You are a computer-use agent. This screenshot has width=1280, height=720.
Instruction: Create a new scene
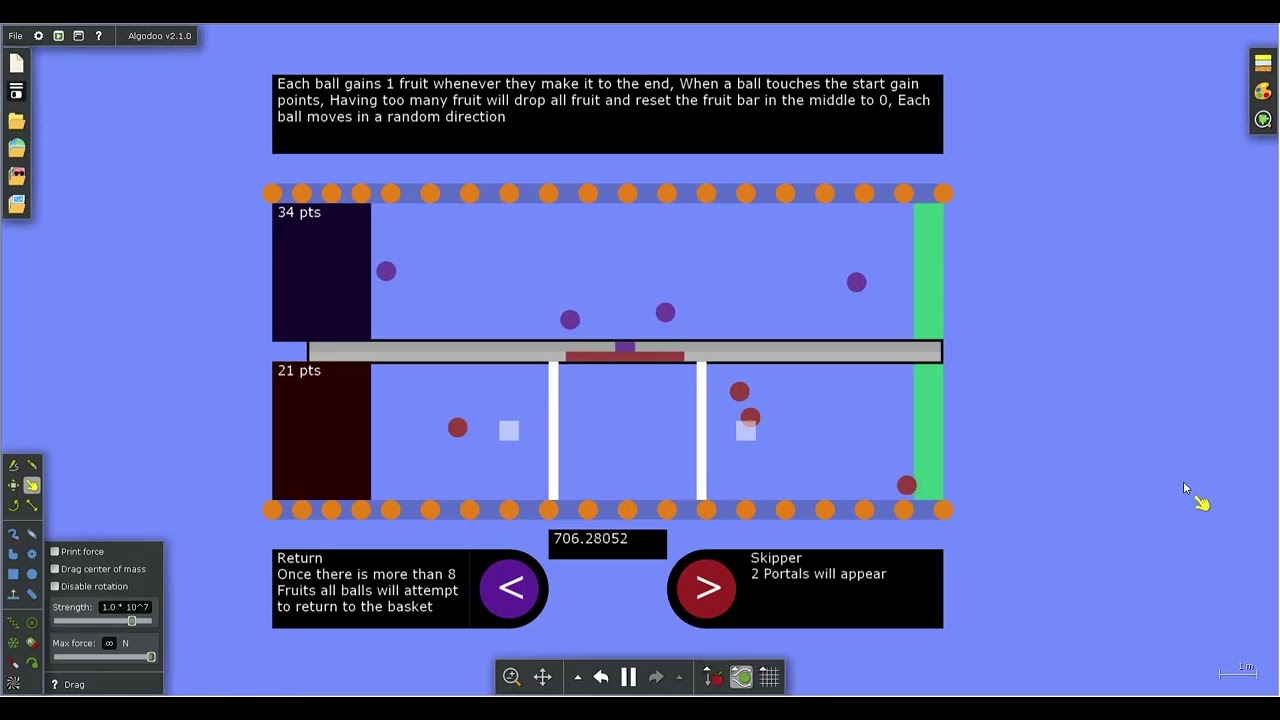(16, 63)
